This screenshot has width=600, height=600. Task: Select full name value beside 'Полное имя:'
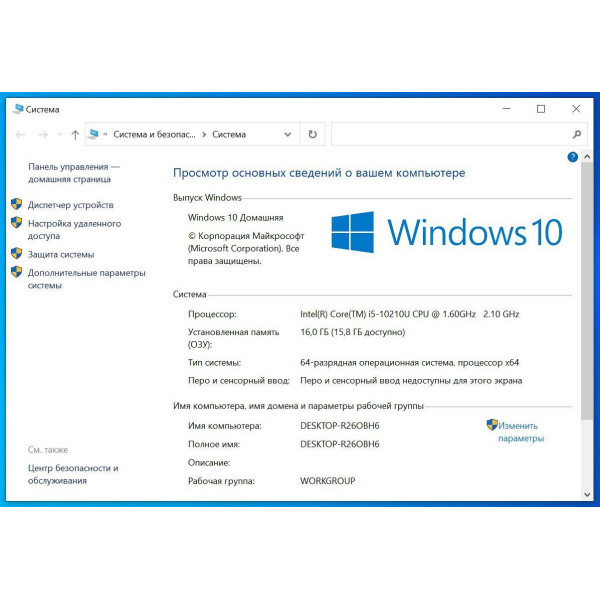click(x=340, y=444)
